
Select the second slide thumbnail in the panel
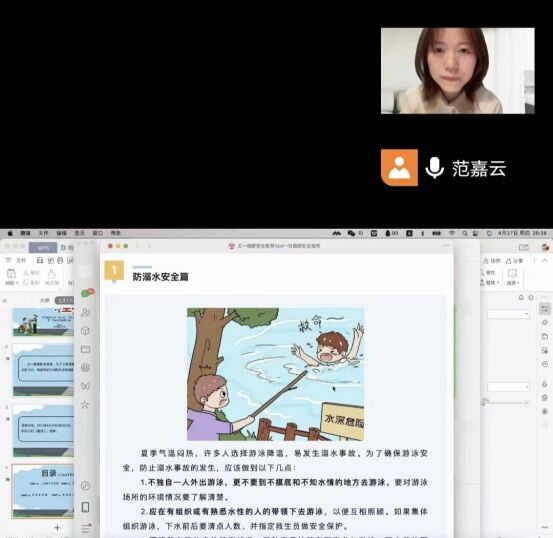coord(43,370)
